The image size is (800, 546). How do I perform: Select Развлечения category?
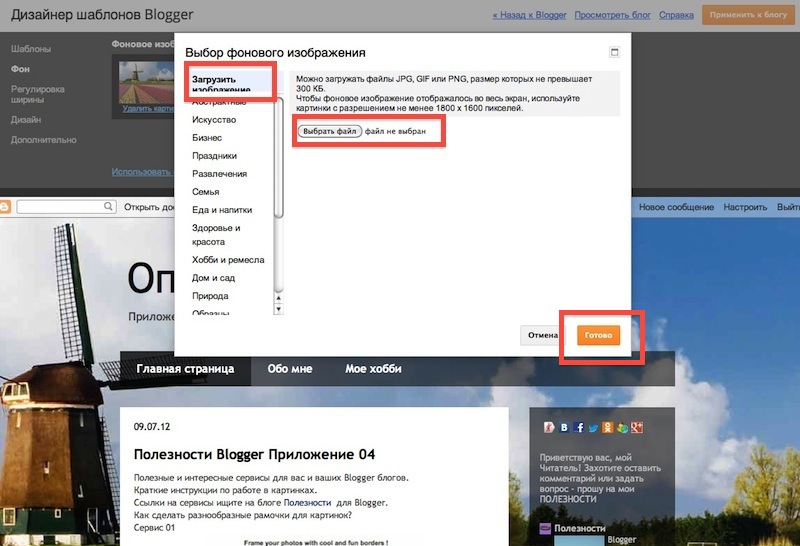tap(219, 173)
